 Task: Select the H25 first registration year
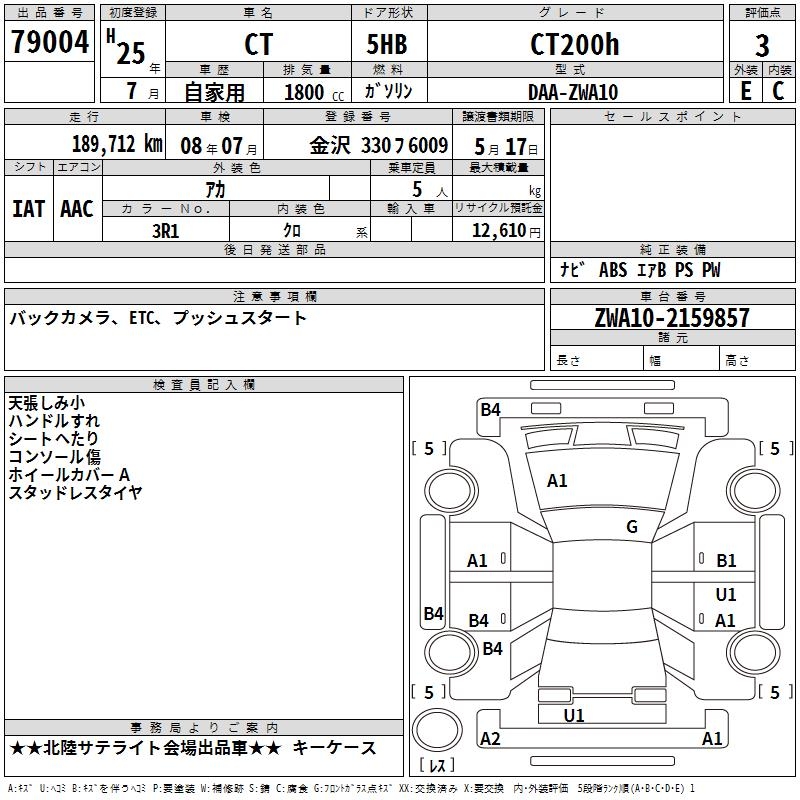[x=127, y=47]
